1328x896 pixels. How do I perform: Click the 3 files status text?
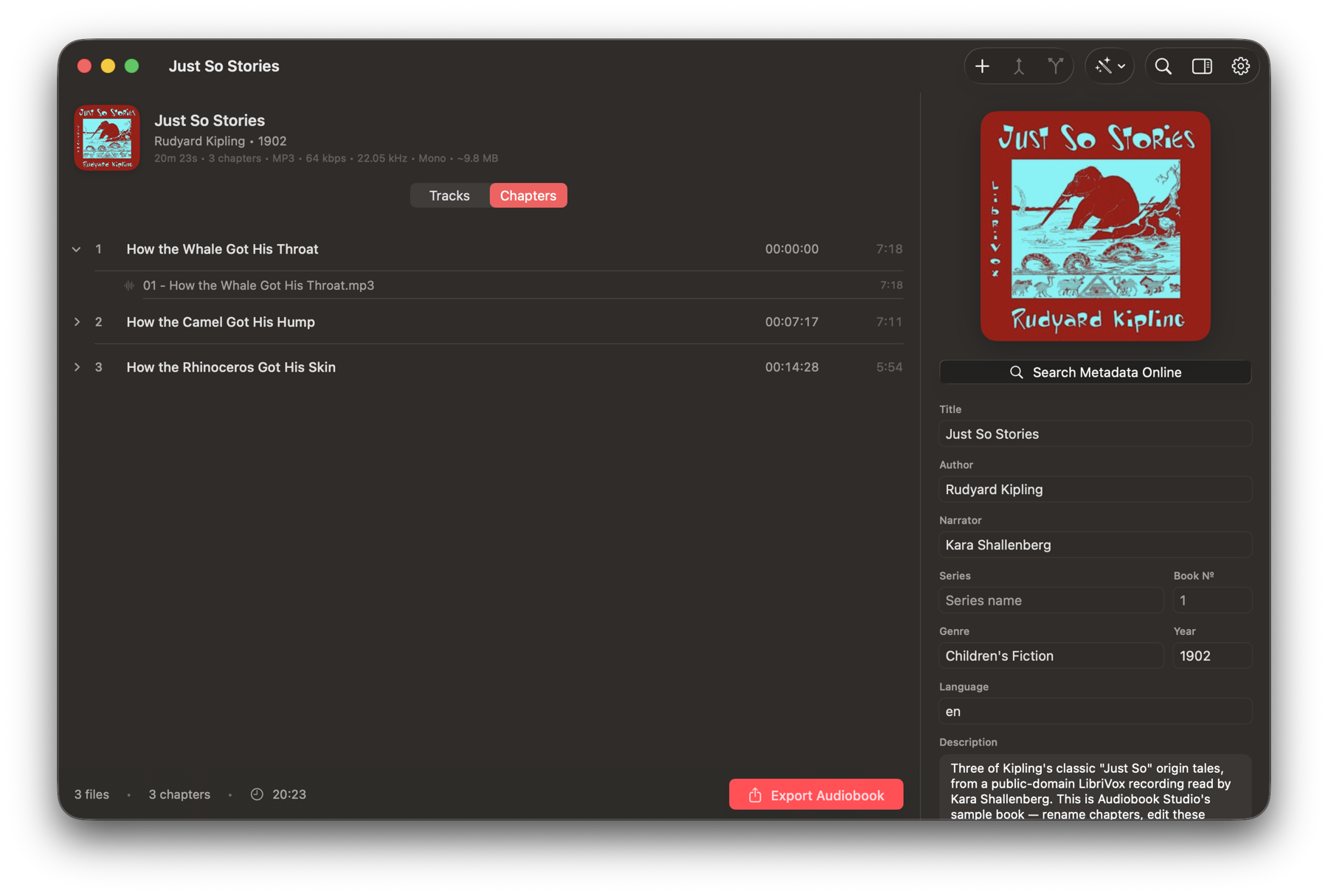(91, 794)
